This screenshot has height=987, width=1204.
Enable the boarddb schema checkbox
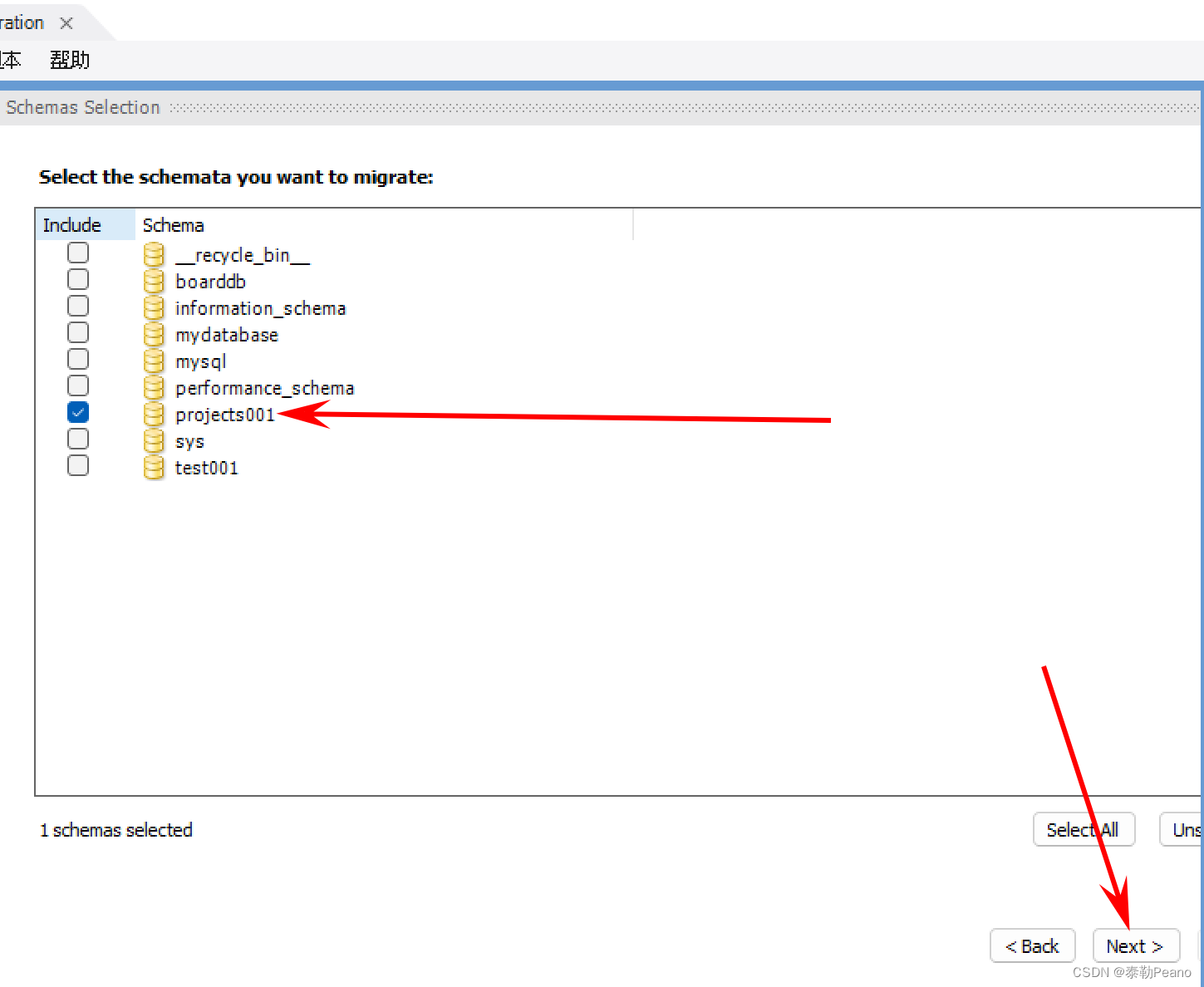tap(78, 279)
